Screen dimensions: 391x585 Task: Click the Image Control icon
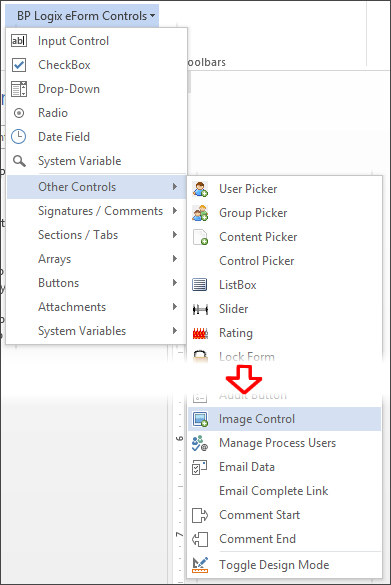coord(200,419)
